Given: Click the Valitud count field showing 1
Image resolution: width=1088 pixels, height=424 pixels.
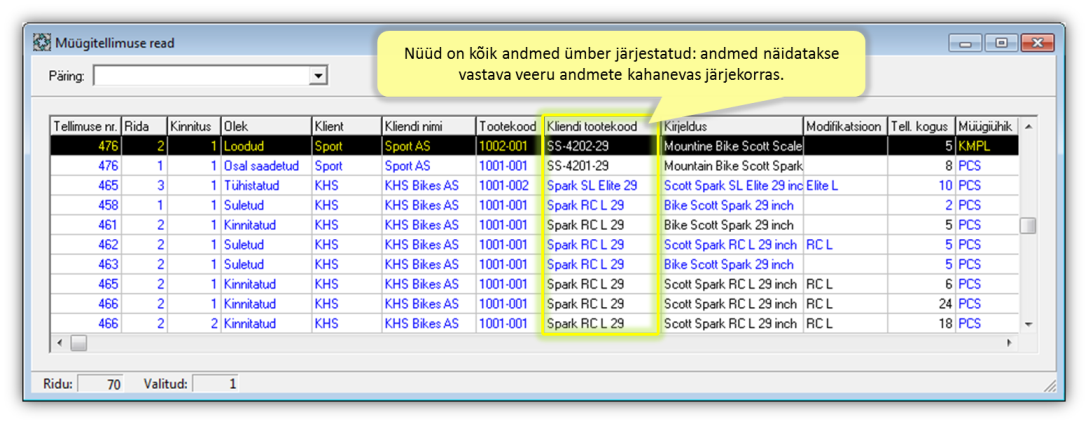Looking at the screenshot, I should tap(215, 384).
